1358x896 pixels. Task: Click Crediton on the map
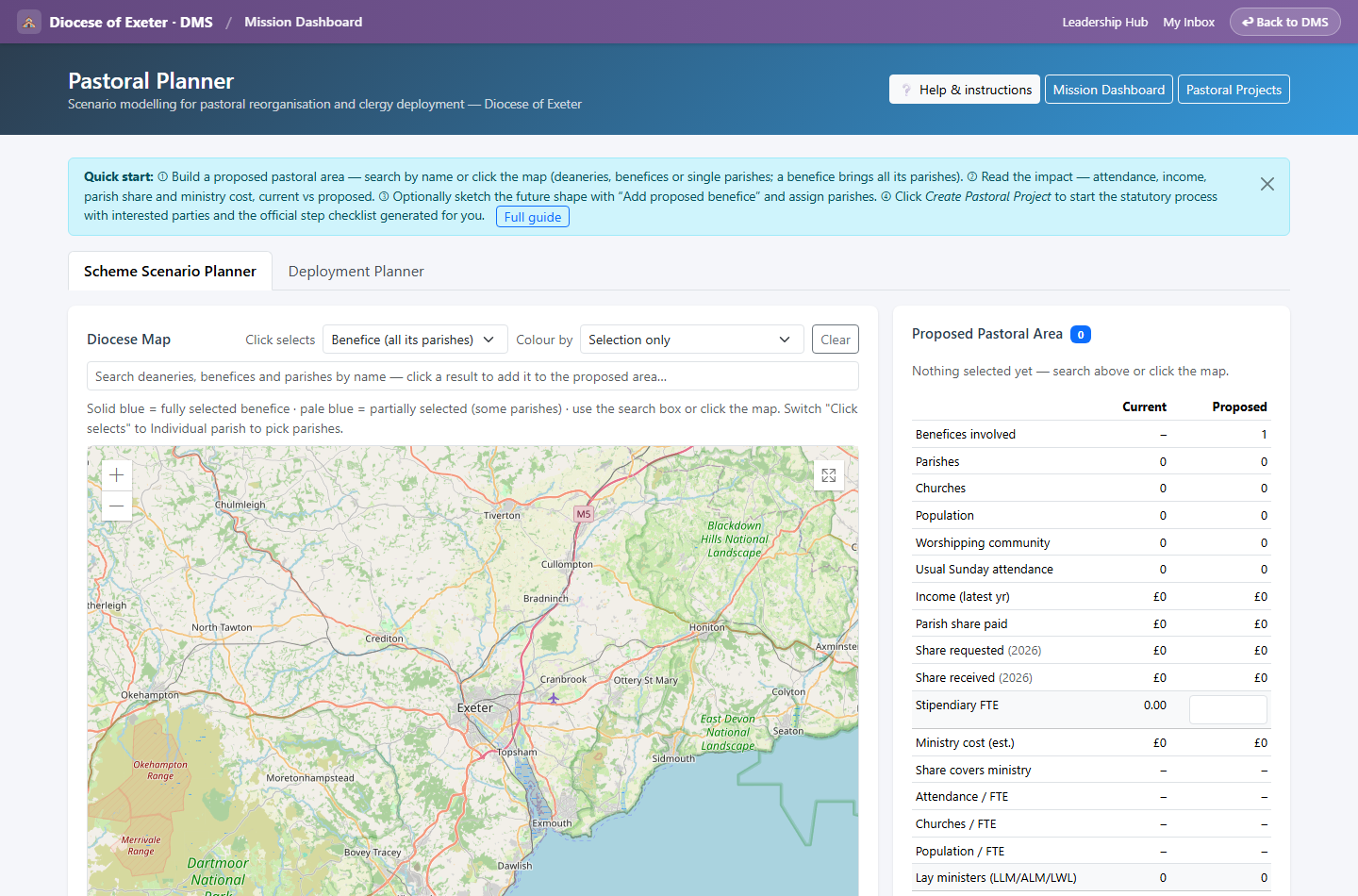tap(384, 639)
